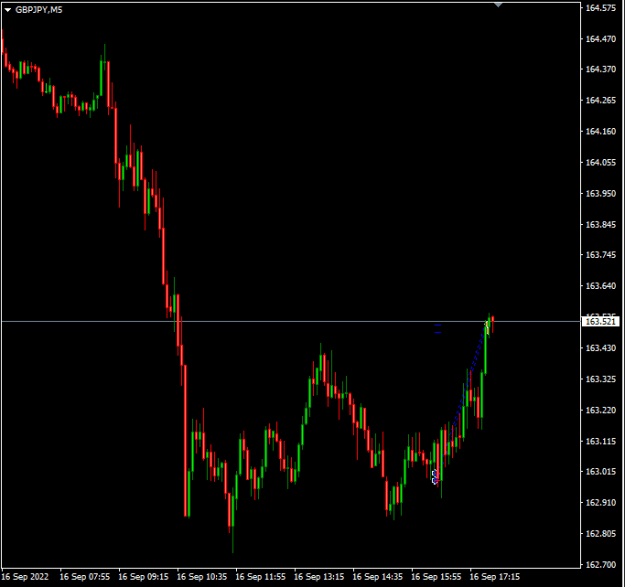Click the 163.325 price scale label
625x587 pixels.
pyautogui.click(x=600, y=379)
